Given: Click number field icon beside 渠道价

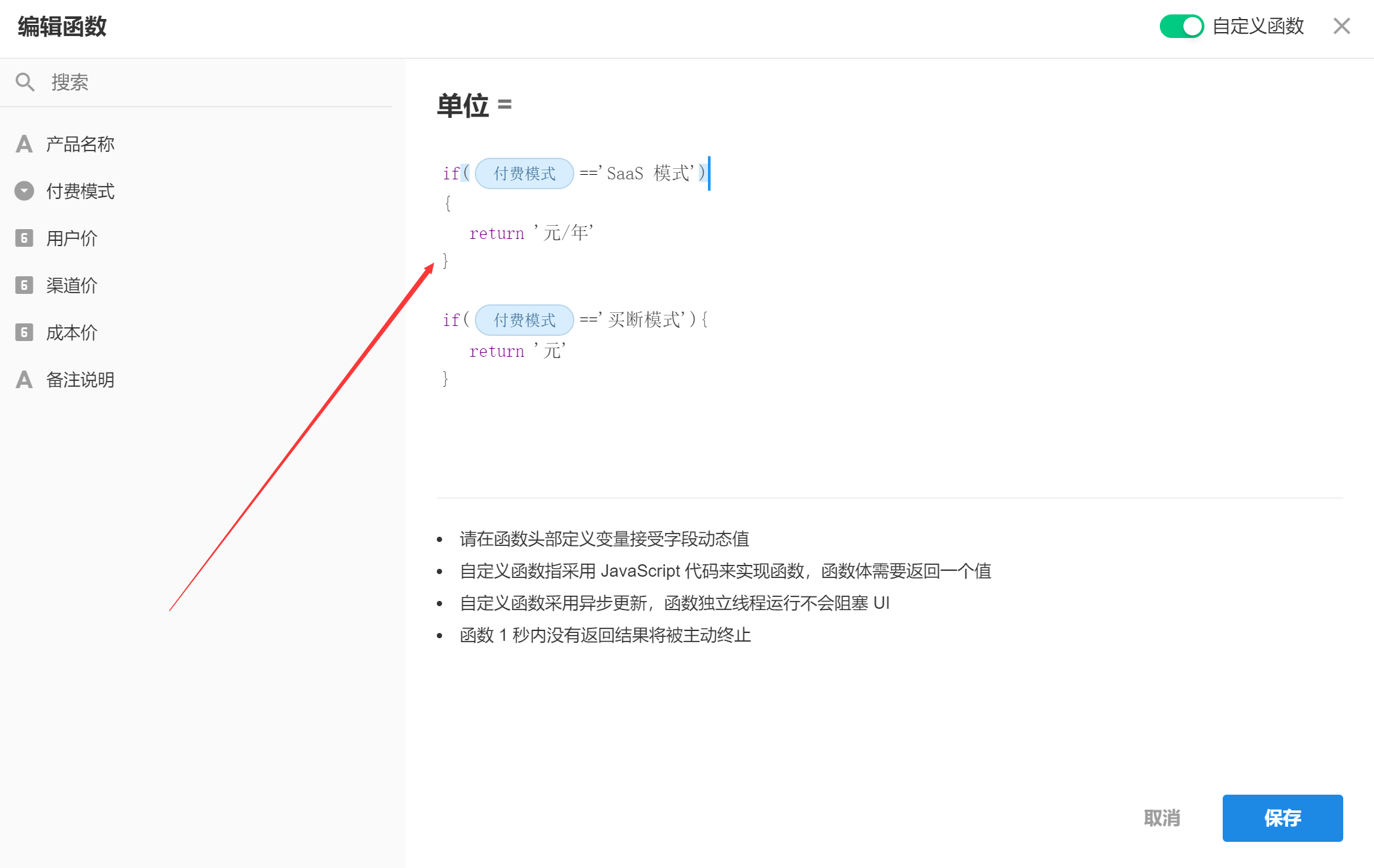Looking at the screenshot, I should coord(24,285).
